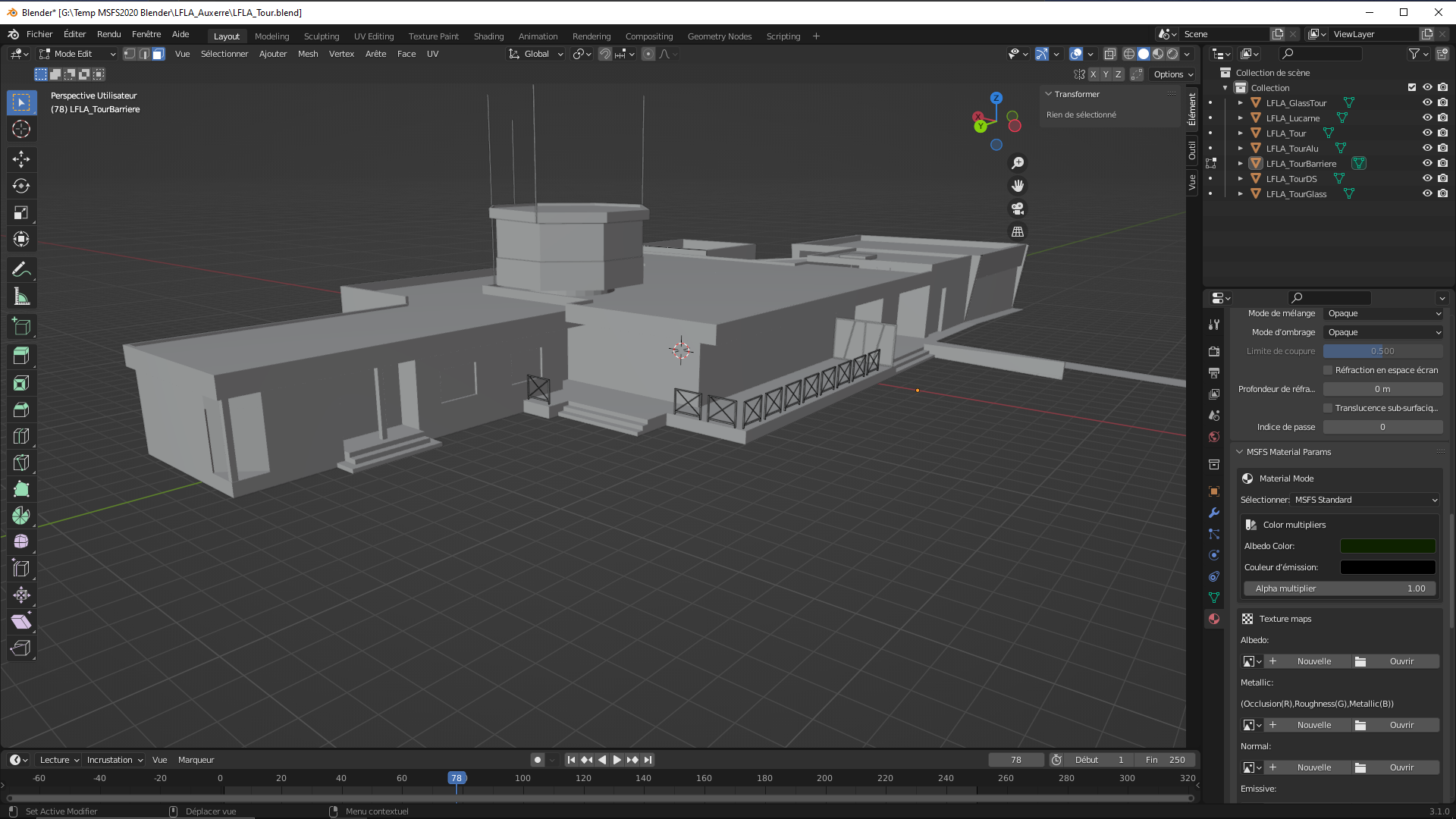1456x819 pixels.
Task: Hide LFLA_GlassTour with eye icon
Action: coord(1427,102)
